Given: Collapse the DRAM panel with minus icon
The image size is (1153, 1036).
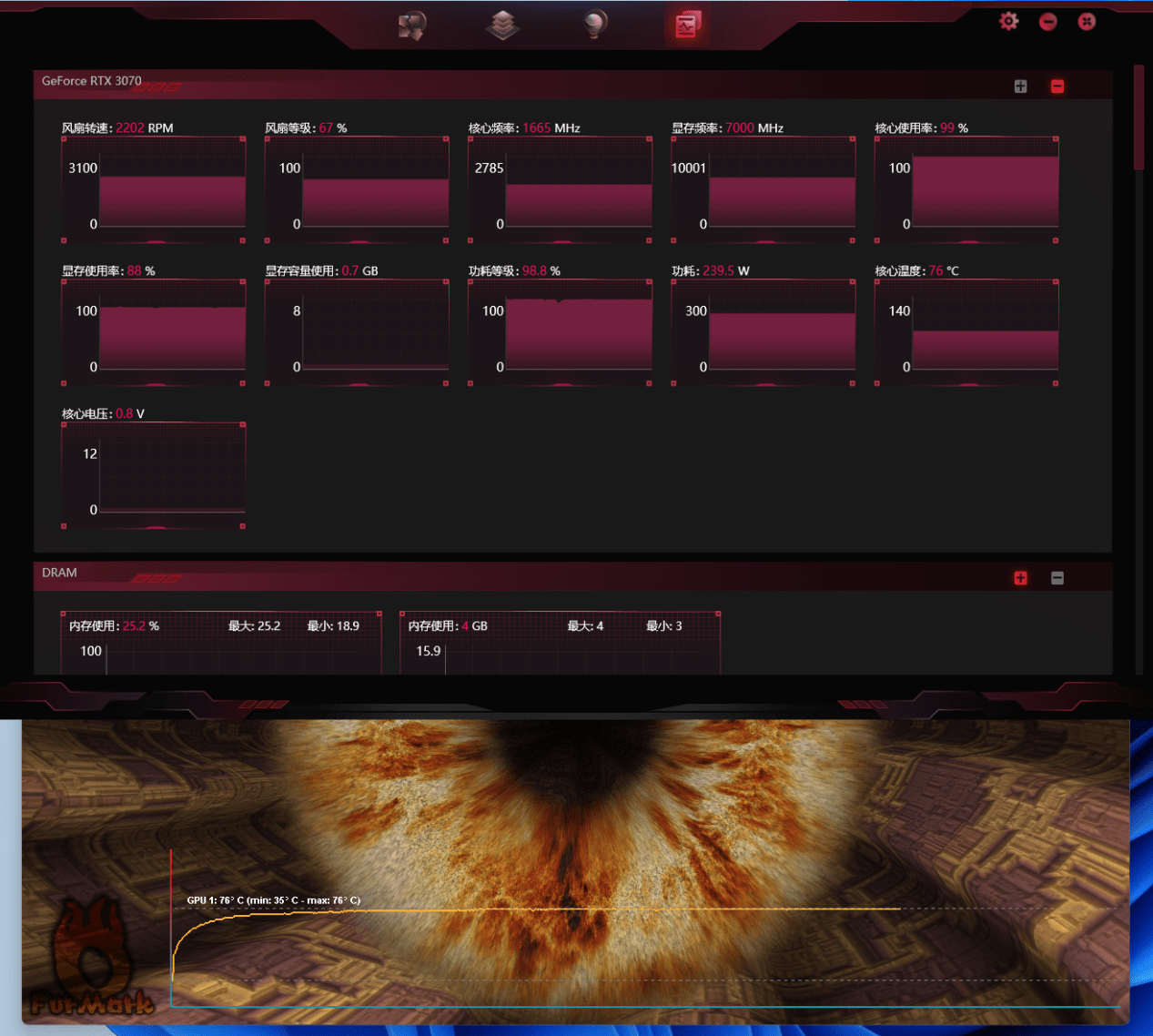Looking at the screenshot, I should 1057,578.
